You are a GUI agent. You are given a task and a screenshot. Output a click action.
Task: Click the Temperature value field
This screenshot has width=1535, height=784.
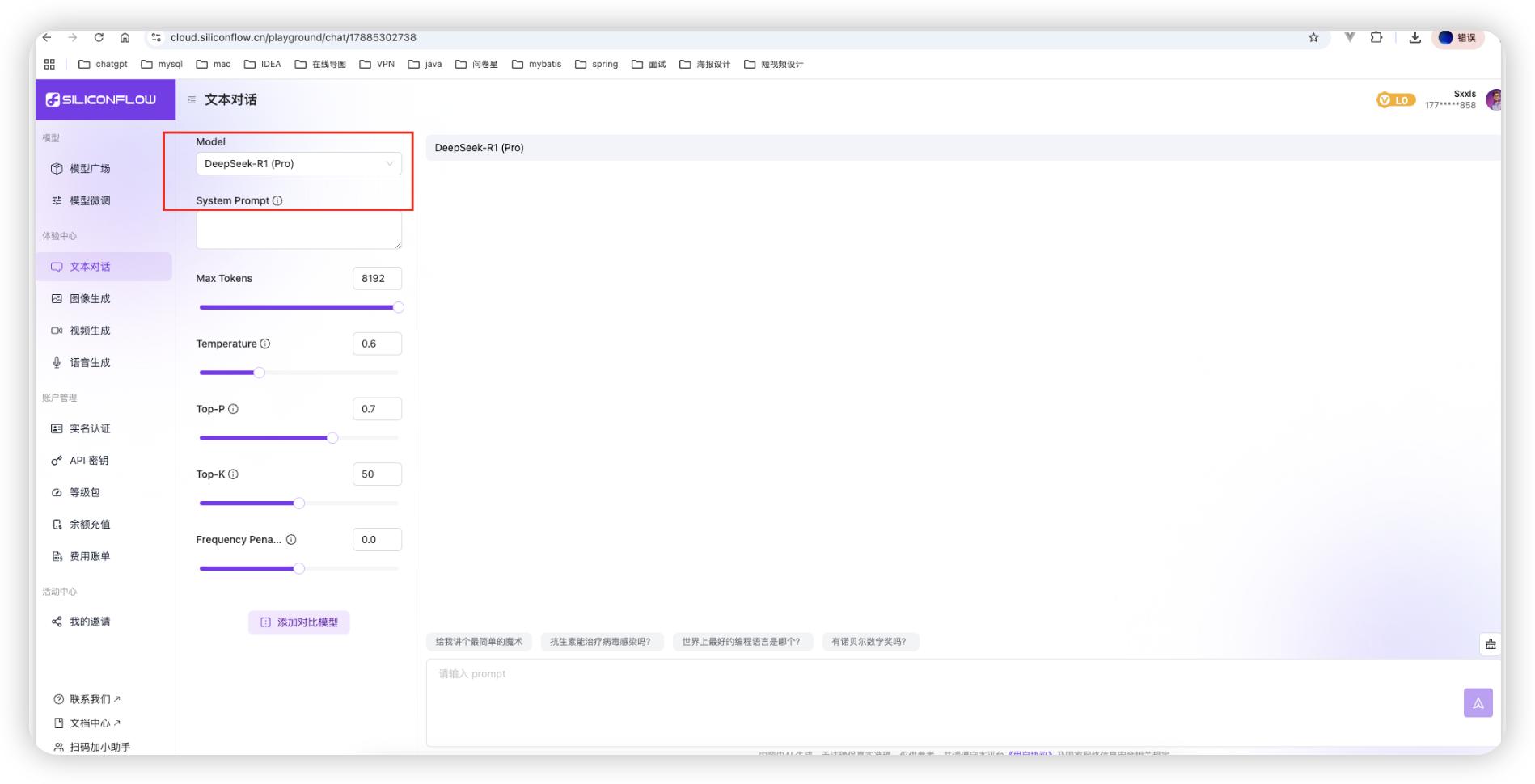(x=377, y=344)
